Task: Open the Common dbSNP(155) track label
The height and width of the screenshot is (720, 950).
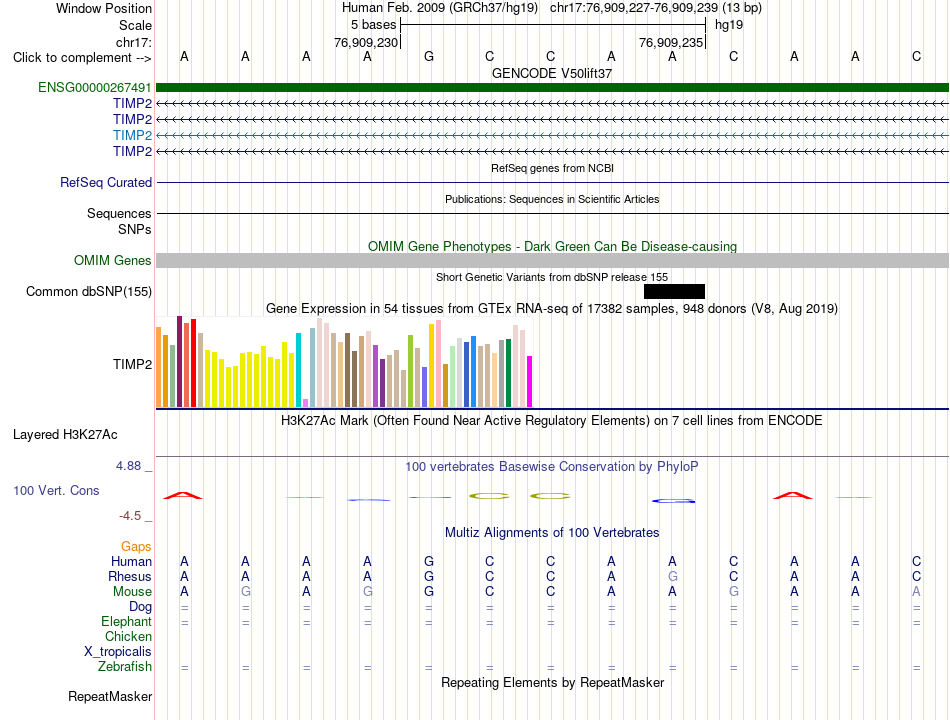Action: pyautogui.click(x=88, y=292)
